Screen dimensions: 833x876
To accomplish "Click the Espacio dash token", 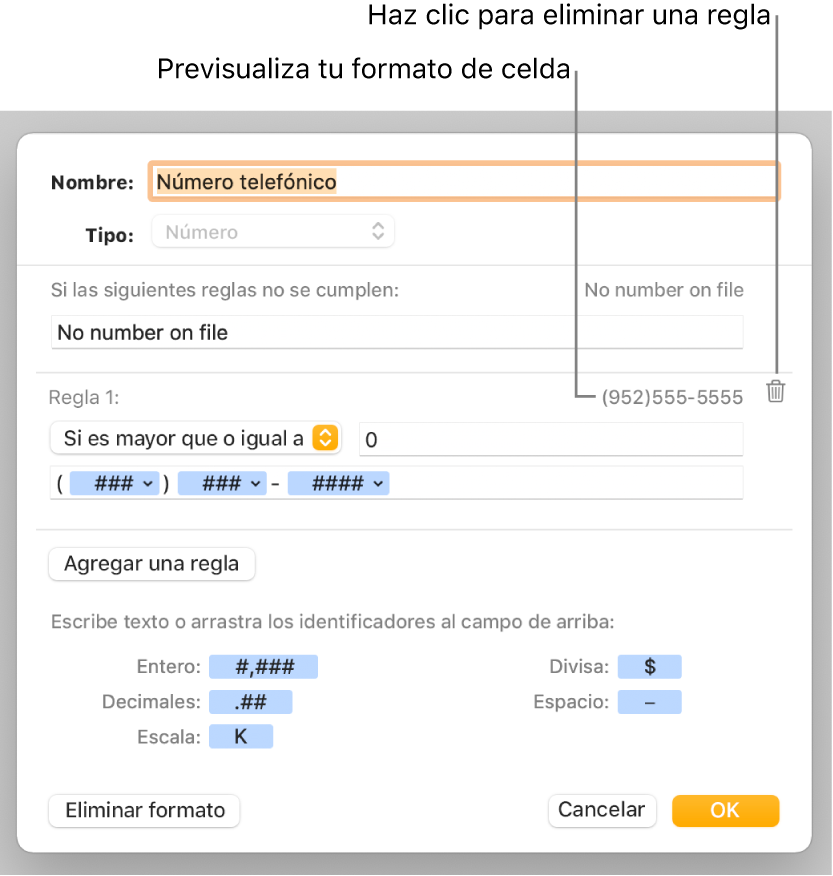I will pyautogui.click(x=649, y=702).
